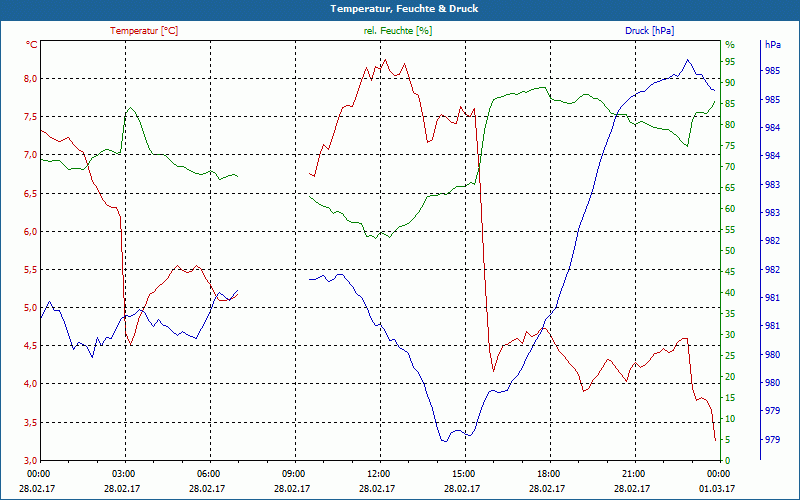Click the '28.02.17' date under '18:00'
800x500 pixels.
(x=547, y=488)
